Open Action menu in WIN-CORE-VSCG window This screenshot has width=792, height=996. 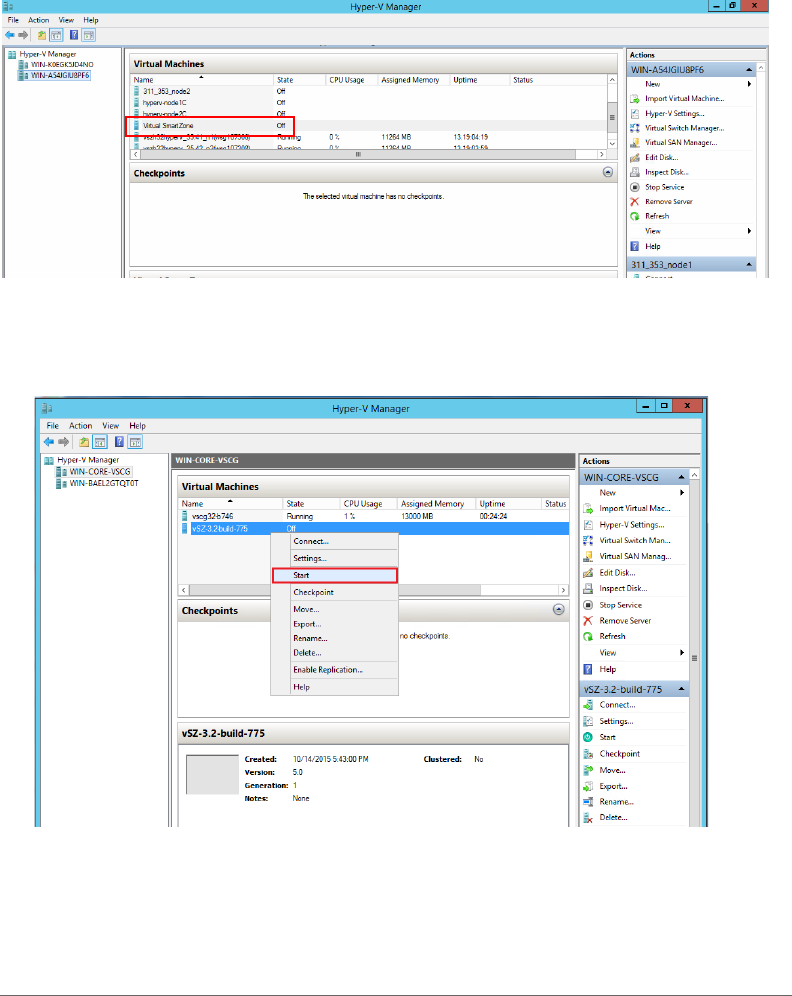coord(81,426)
